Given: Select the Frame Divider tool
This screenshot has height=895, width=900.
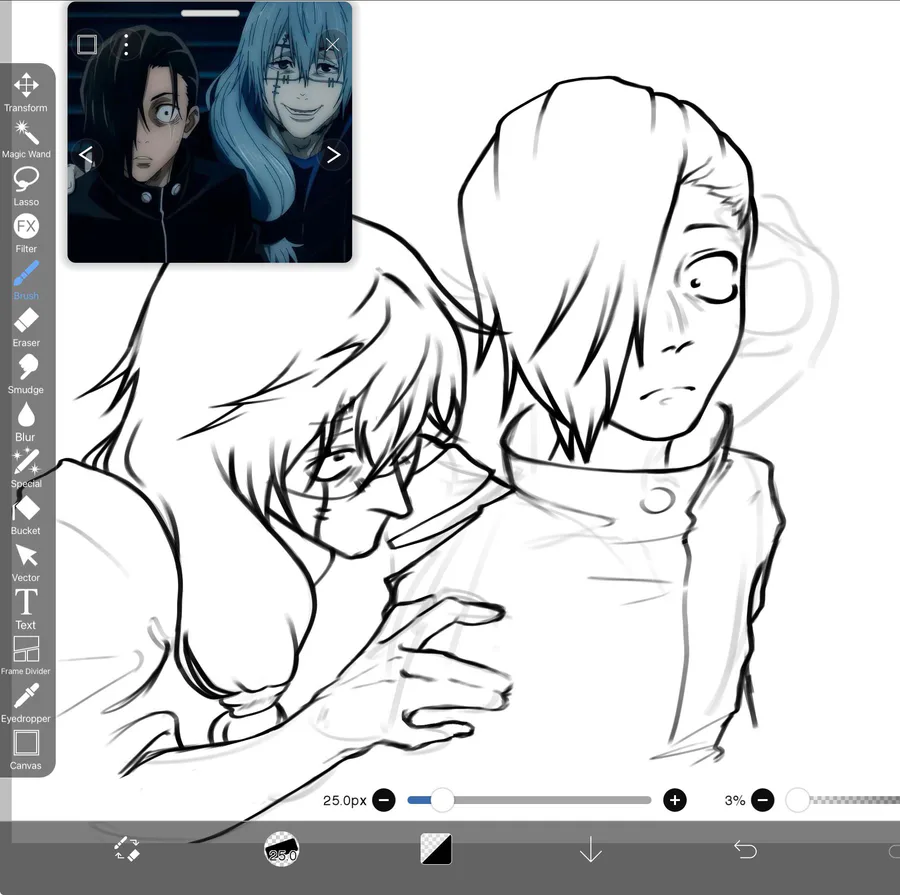Looking at the screenshot, I should point(26,656).
